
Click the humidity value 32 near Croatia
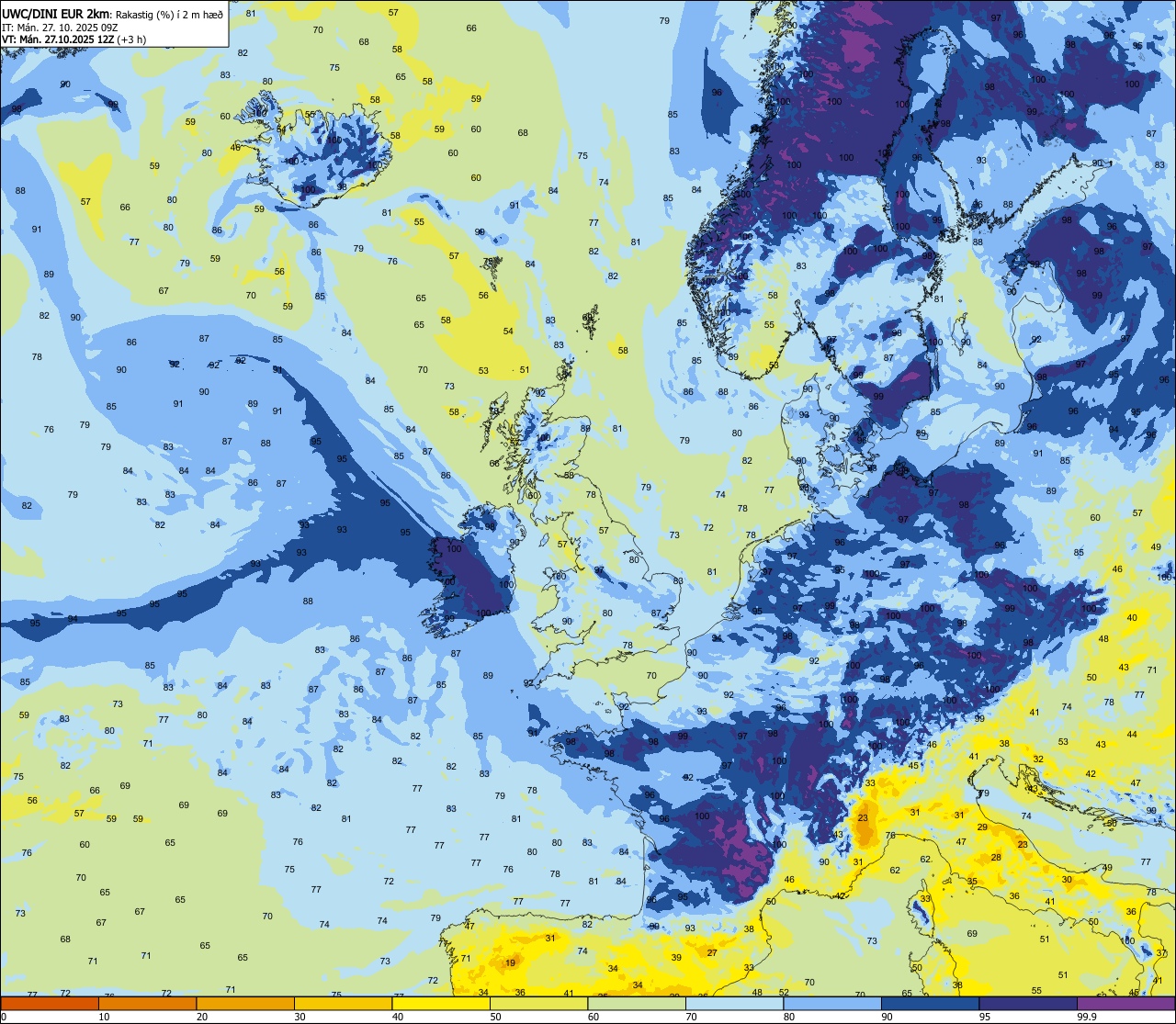(1038, 759)
